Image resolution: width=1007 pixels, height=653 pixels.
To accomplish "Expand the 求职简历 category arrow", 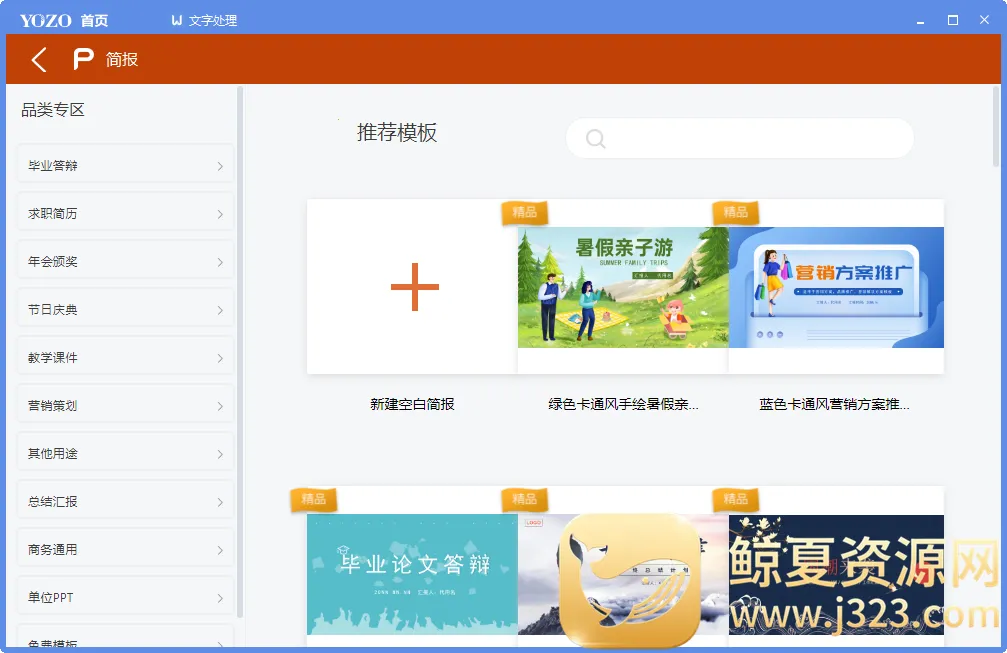I will tap(220, 214).
